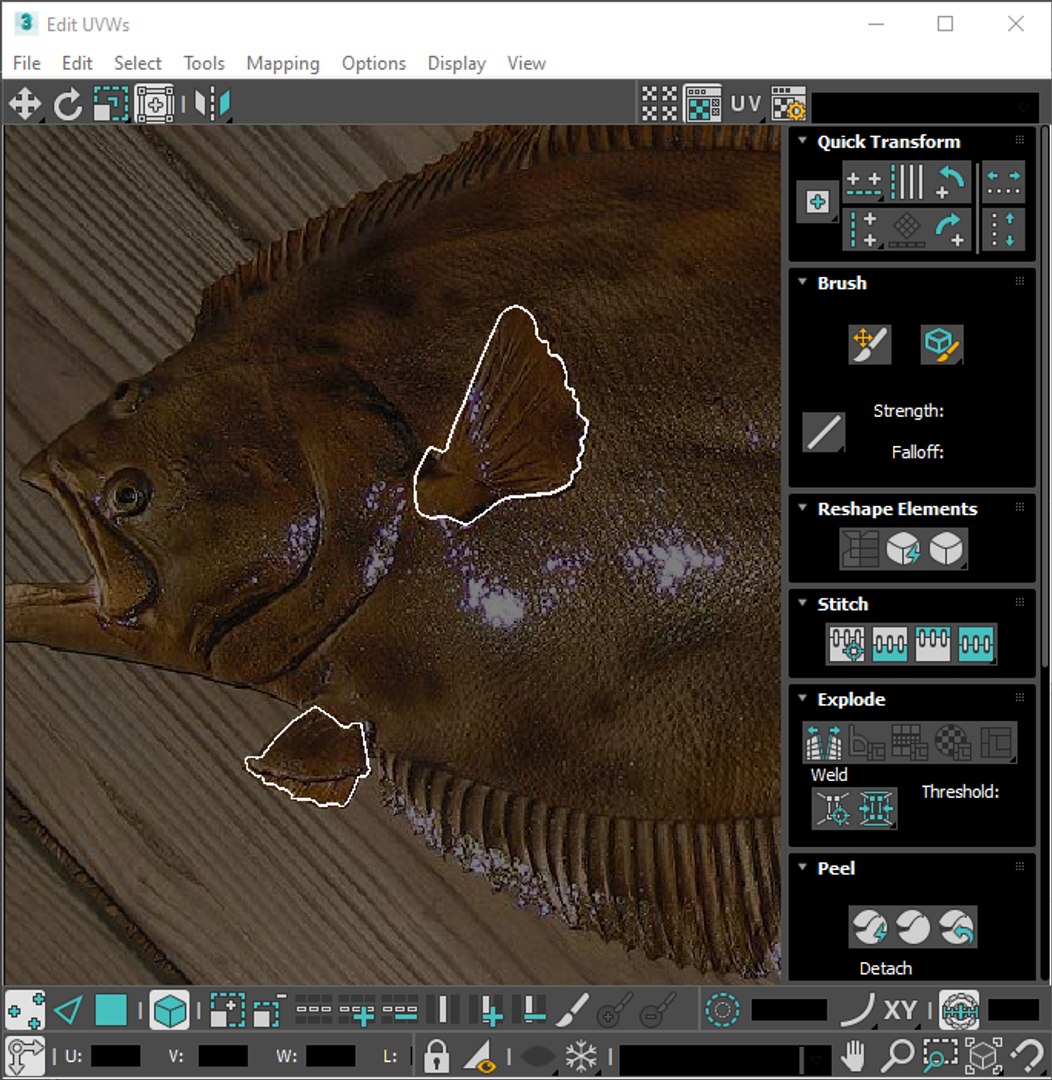This screenshot has height=1080, width=1052.
Task: Click the Stitch Custom icon
Action: click(976, 644)
